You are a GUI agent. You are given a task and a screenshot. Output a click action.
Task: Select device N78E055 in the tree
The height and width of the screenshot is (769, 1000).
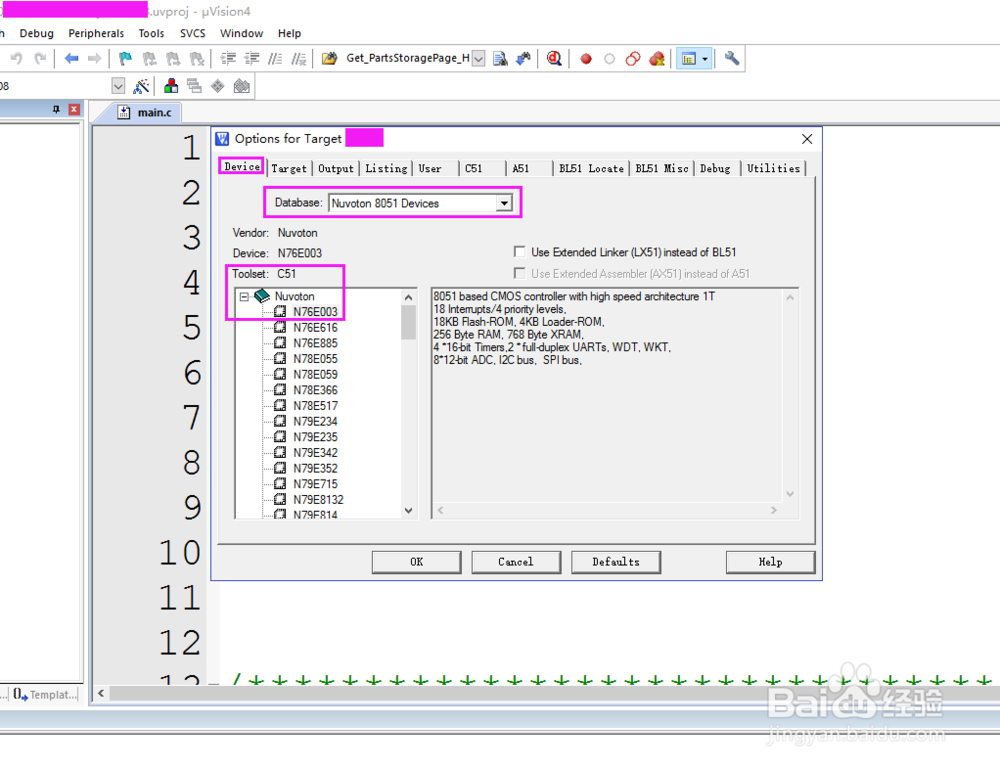pyautogui.click(x=315, y=359)
